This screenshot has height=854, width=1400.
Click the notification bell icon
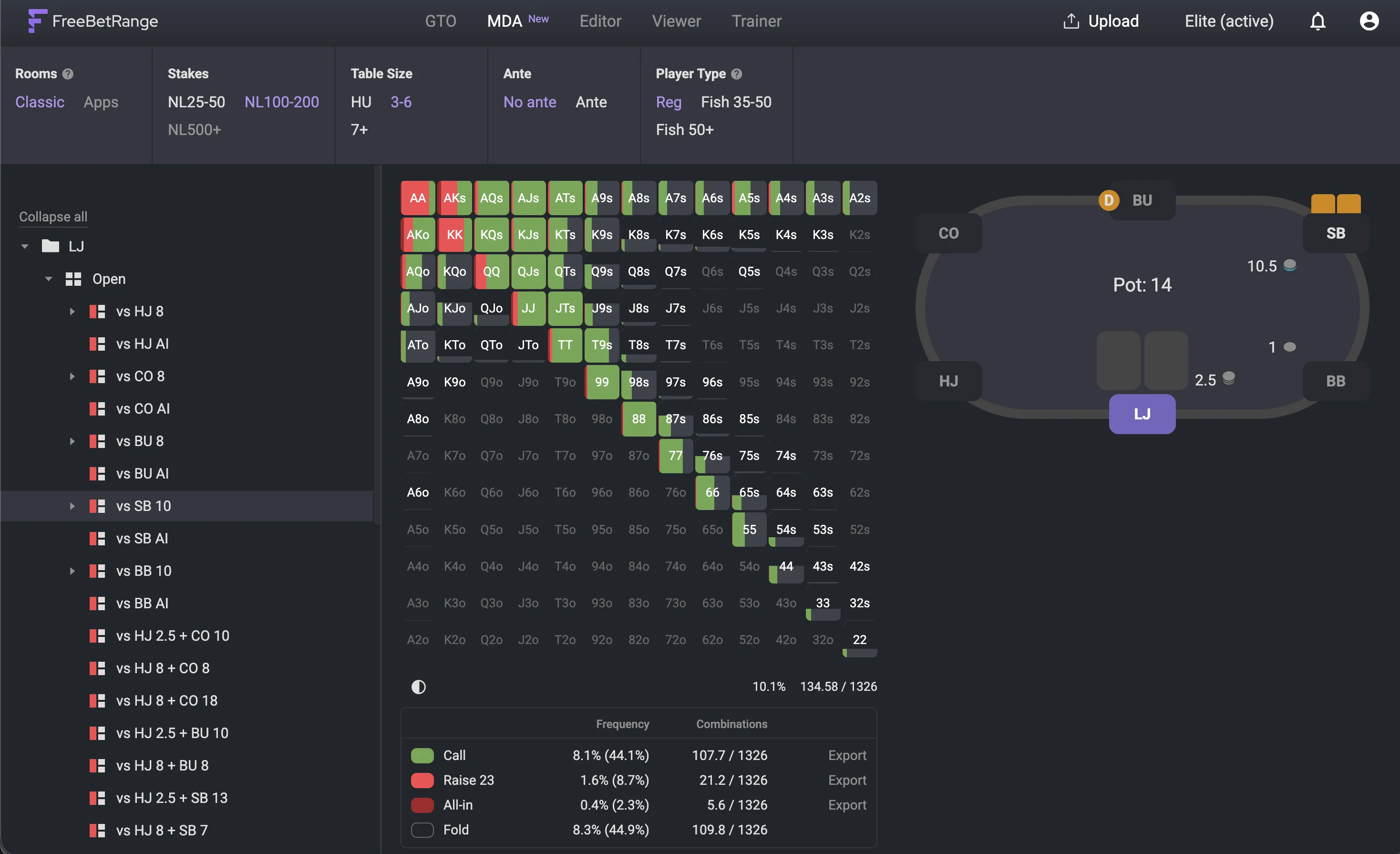pyautogui.click(x=1318, y=21)
